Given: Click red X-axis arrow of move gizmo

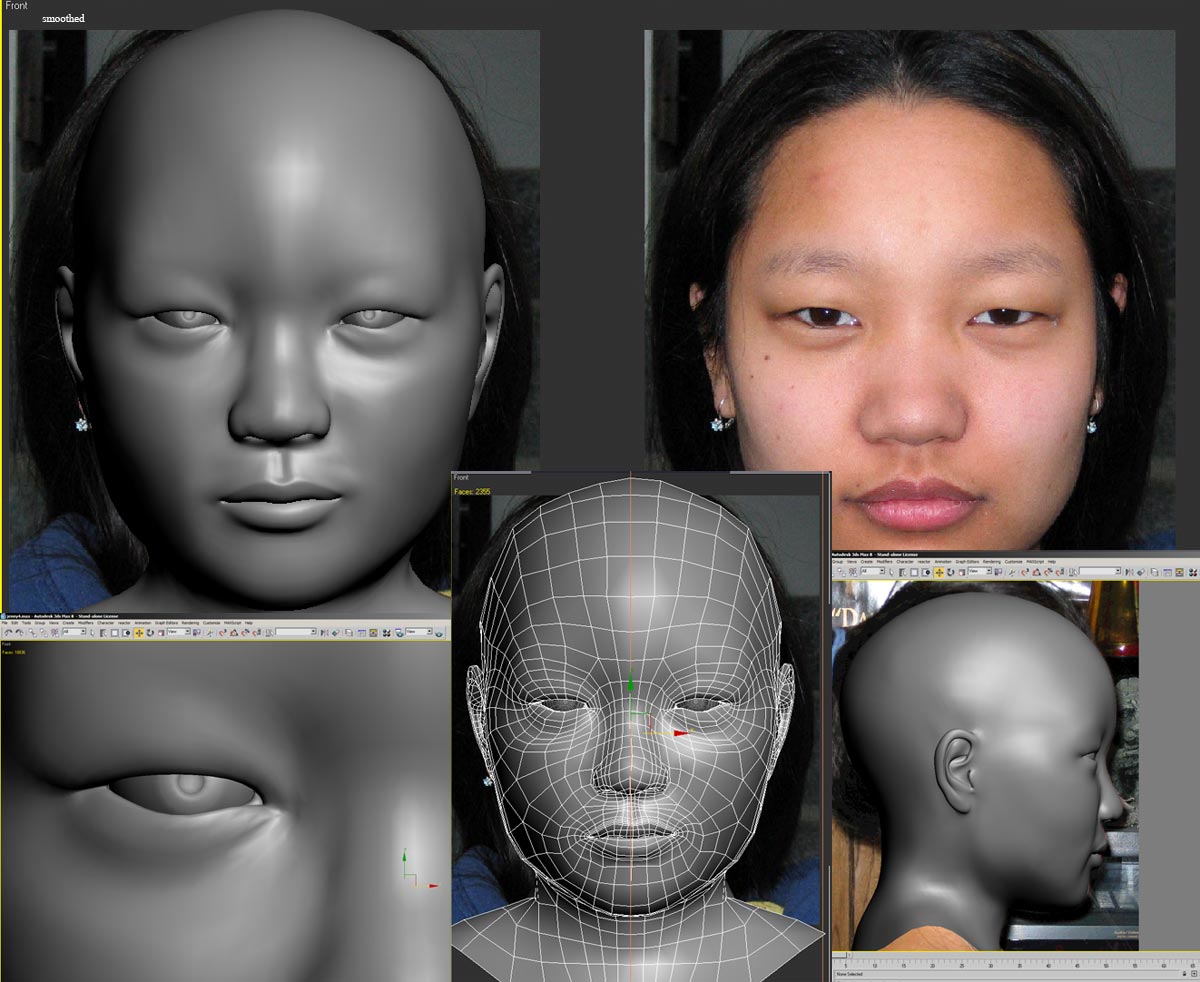Looking at the screenshot, I should coord(681,733).
